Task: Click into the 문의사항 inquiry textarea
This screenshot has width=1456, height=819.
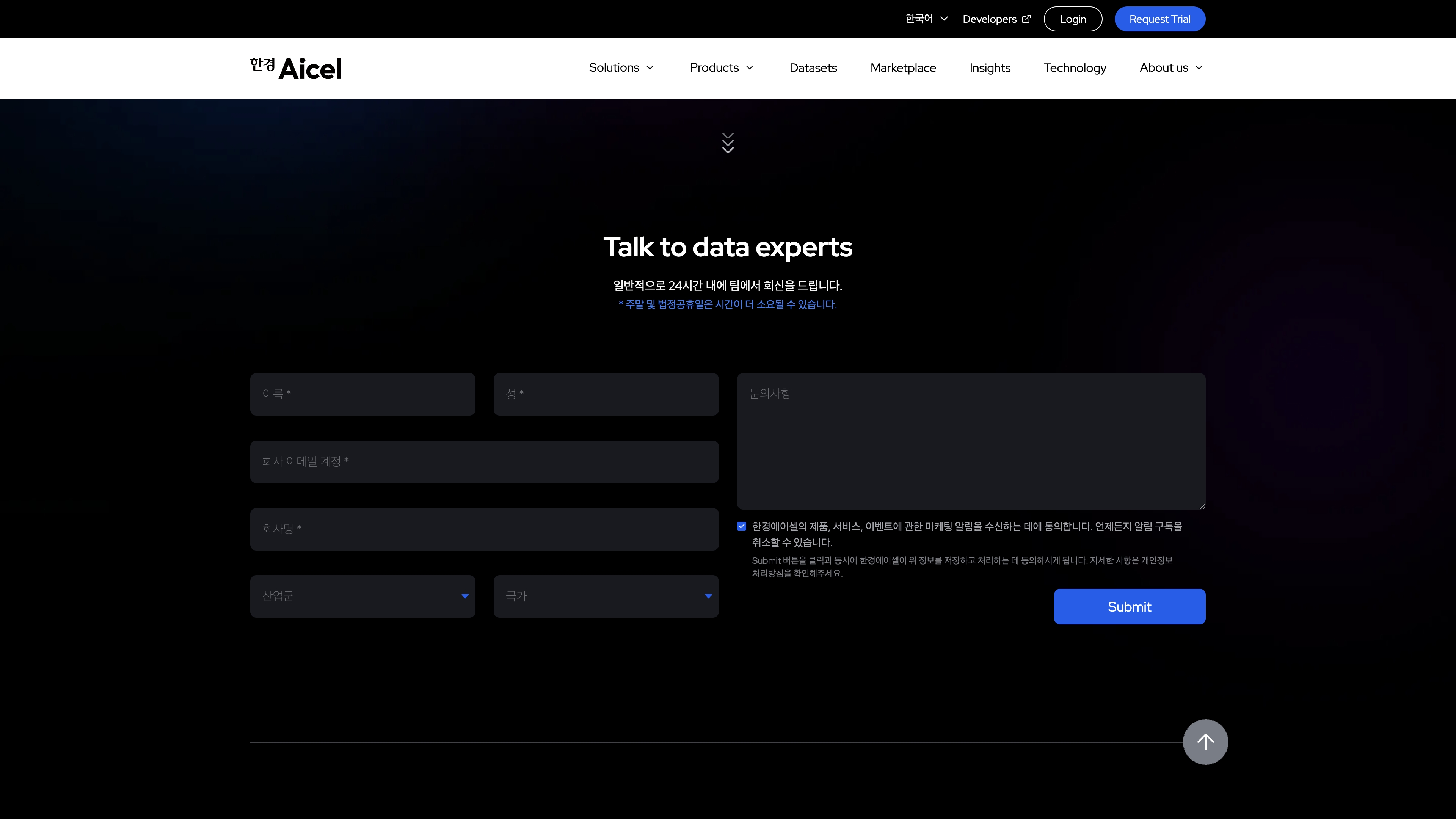Action: [971, 441]
